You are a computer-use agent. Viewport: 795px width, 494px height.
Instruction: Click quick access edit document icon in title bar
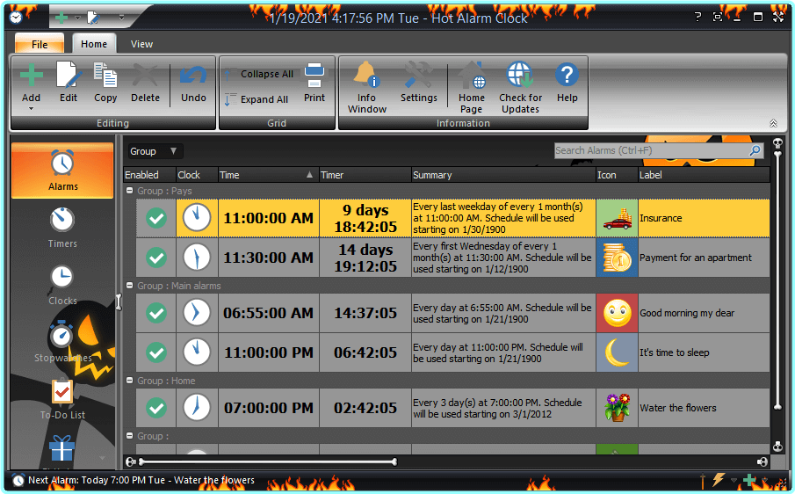[93, 18]
